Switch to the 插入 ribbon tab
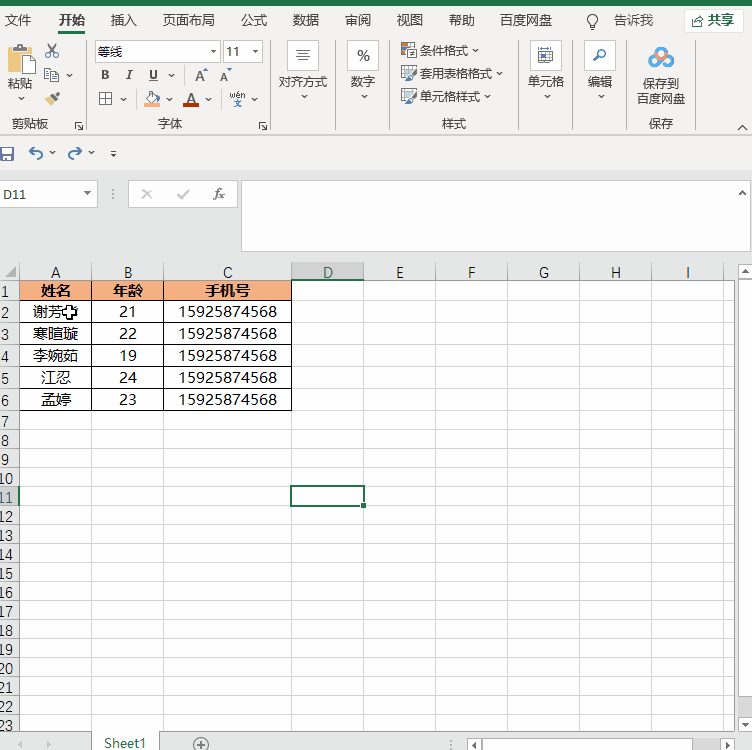 coord(124,20)
